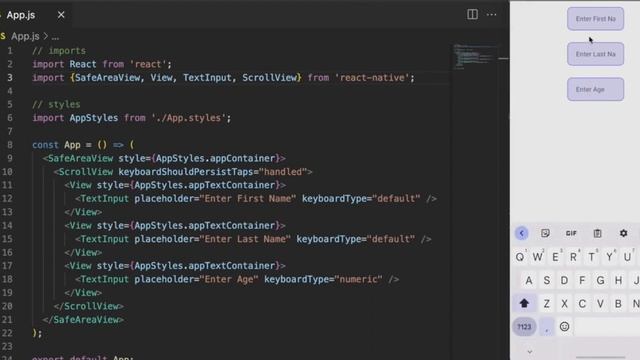This screenshot has width=640, height=360.
Task: Collapse the keyboard toolbar with back arrow
Action: click(x=522, y=233)
